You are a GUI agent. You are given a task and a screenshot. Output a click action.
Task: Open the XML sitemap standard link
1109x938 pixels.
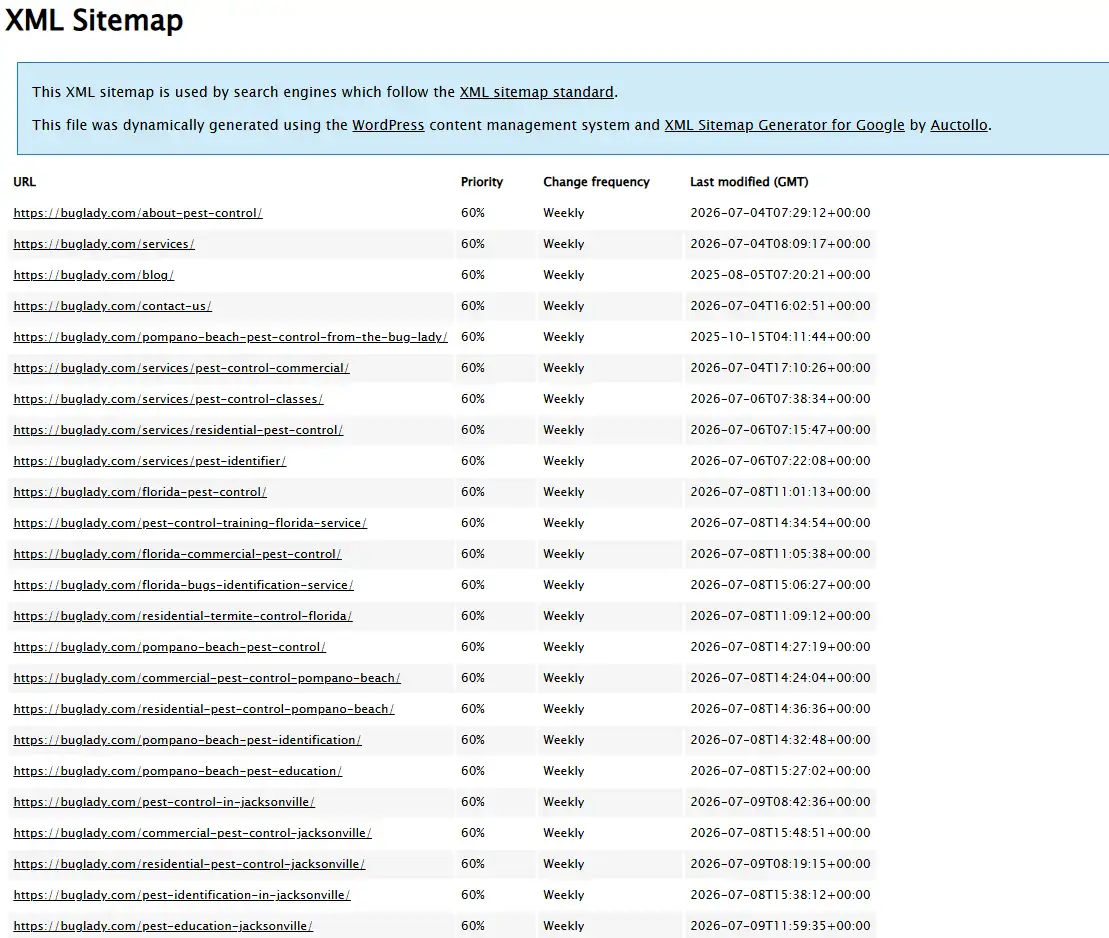pyautogui.click(x=537, y=92)
